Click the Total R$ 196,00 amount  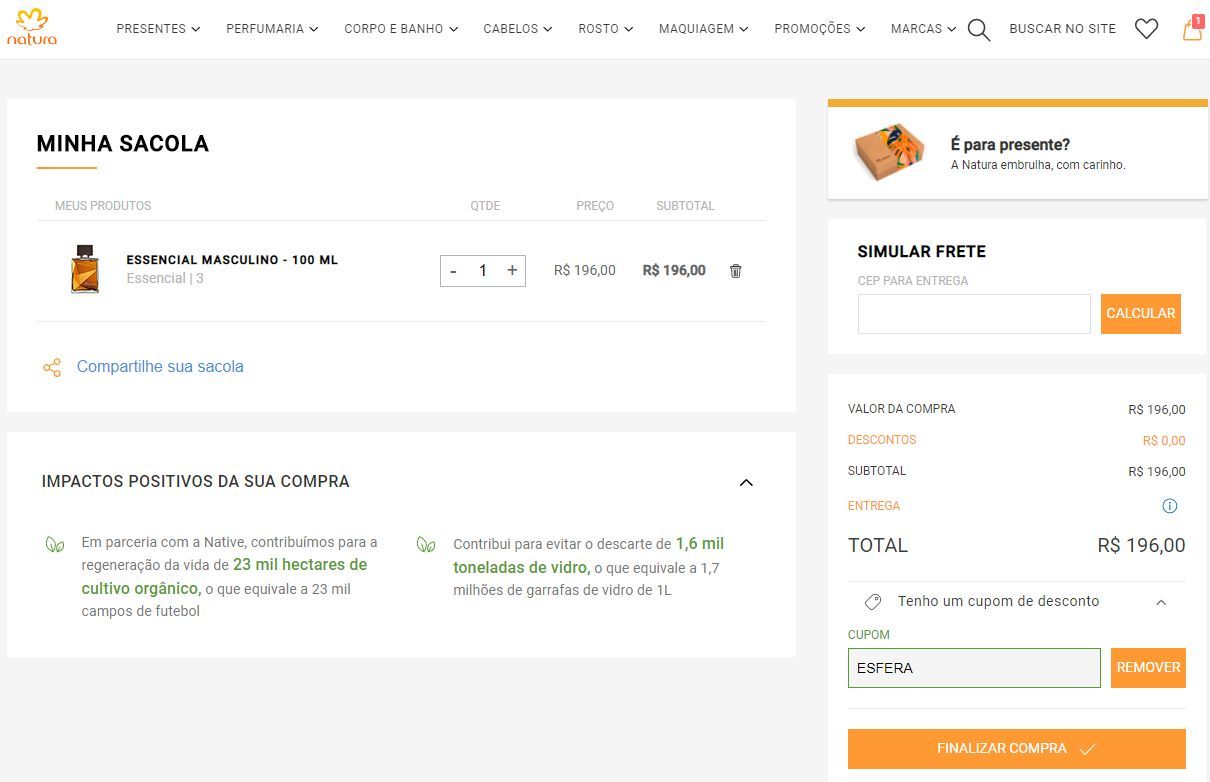click(x=1141, y=546)
